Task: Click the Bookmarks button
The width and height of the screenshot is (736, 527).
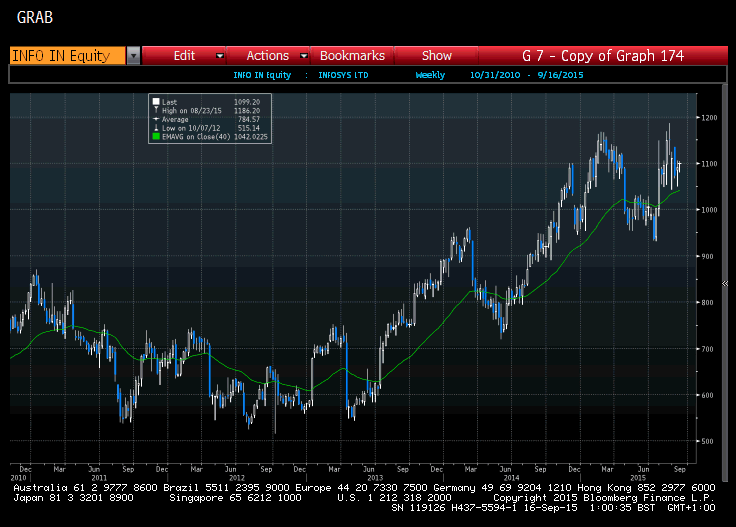Action: pyautogui.click(x=352, y=56)
